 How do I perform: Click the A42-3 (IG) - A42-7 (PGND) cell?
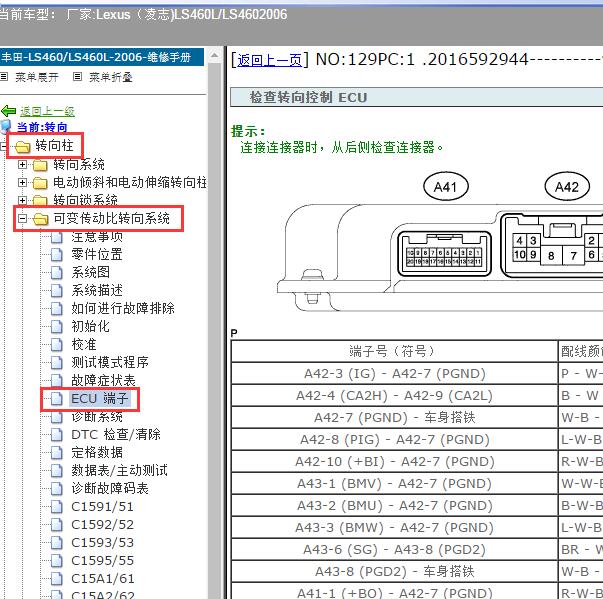395,374
